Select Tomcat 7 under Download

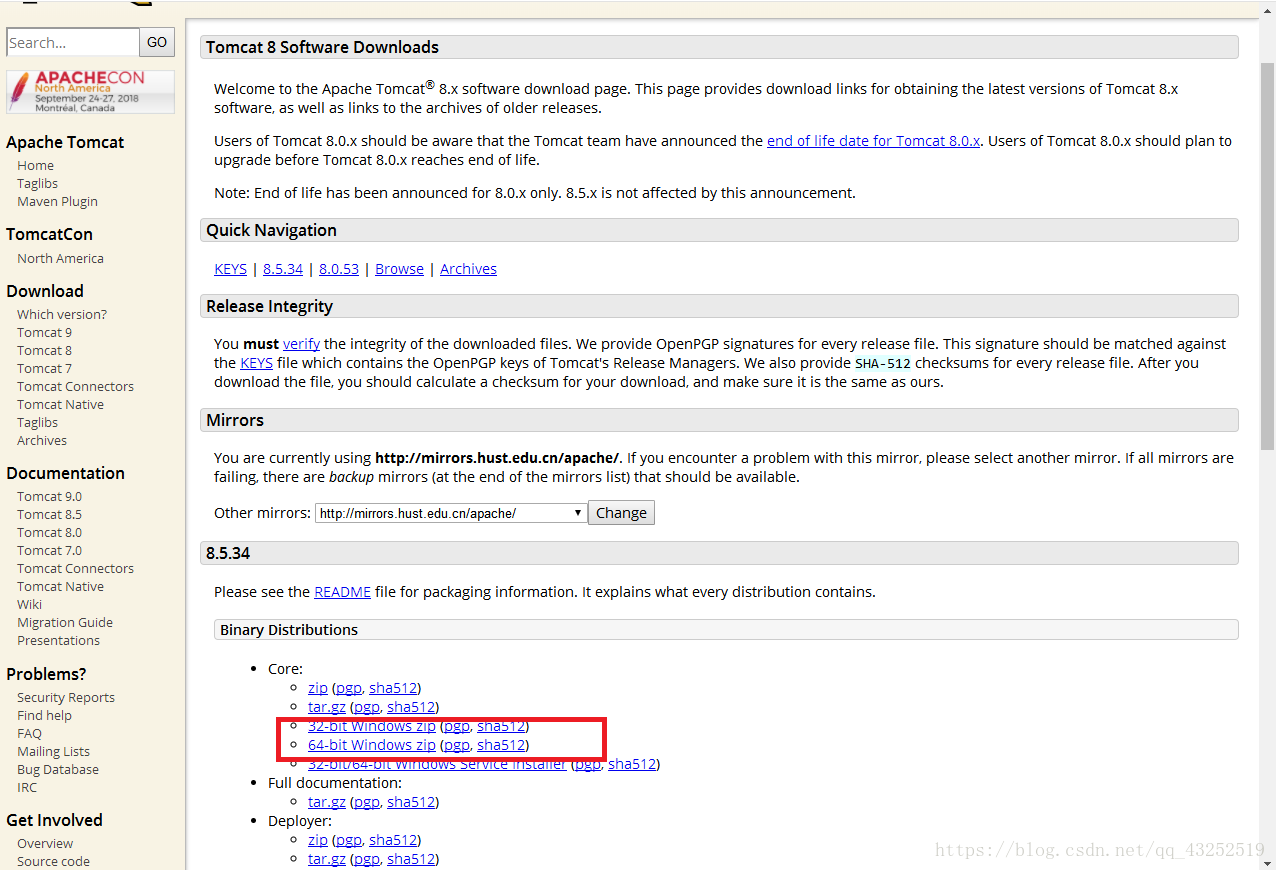tap(44, 368)
